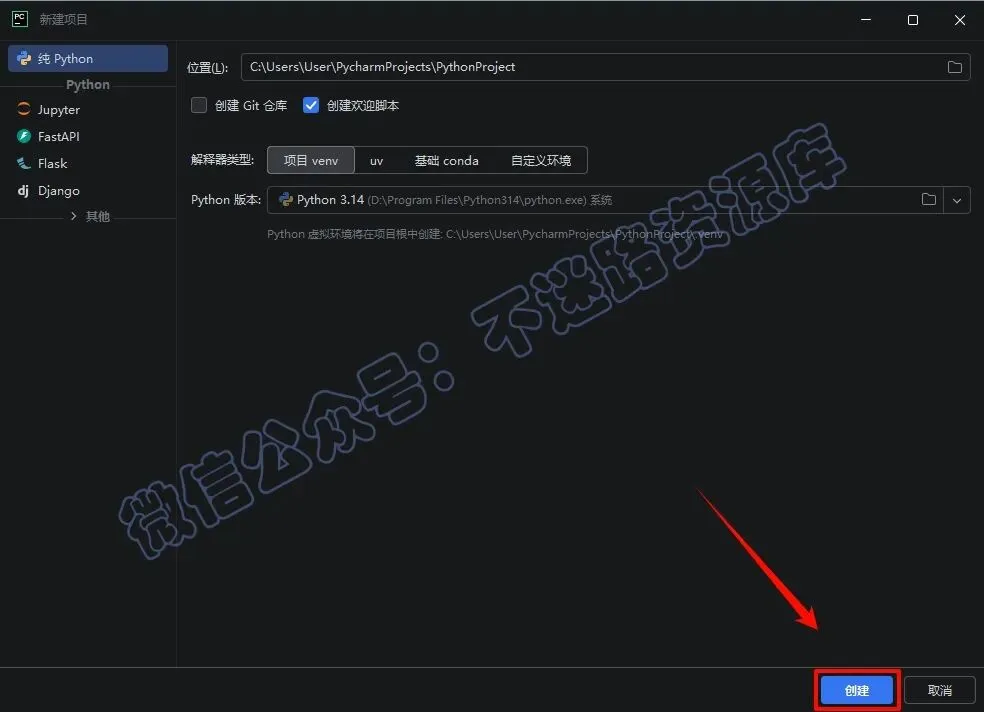Click the Jupyter icon in sidebar
The width and height of the screenshot is (984, 712).
pos(24,109)
